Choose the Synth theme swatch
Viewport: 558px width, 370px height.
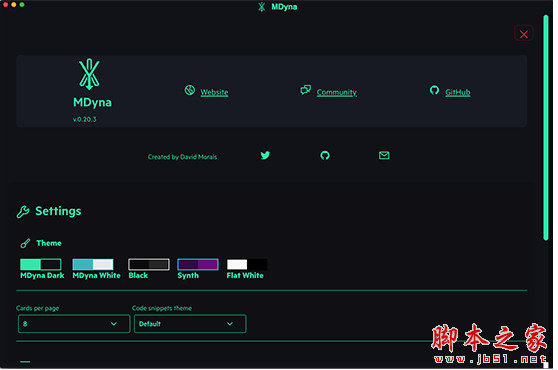(x=198, y=264)
